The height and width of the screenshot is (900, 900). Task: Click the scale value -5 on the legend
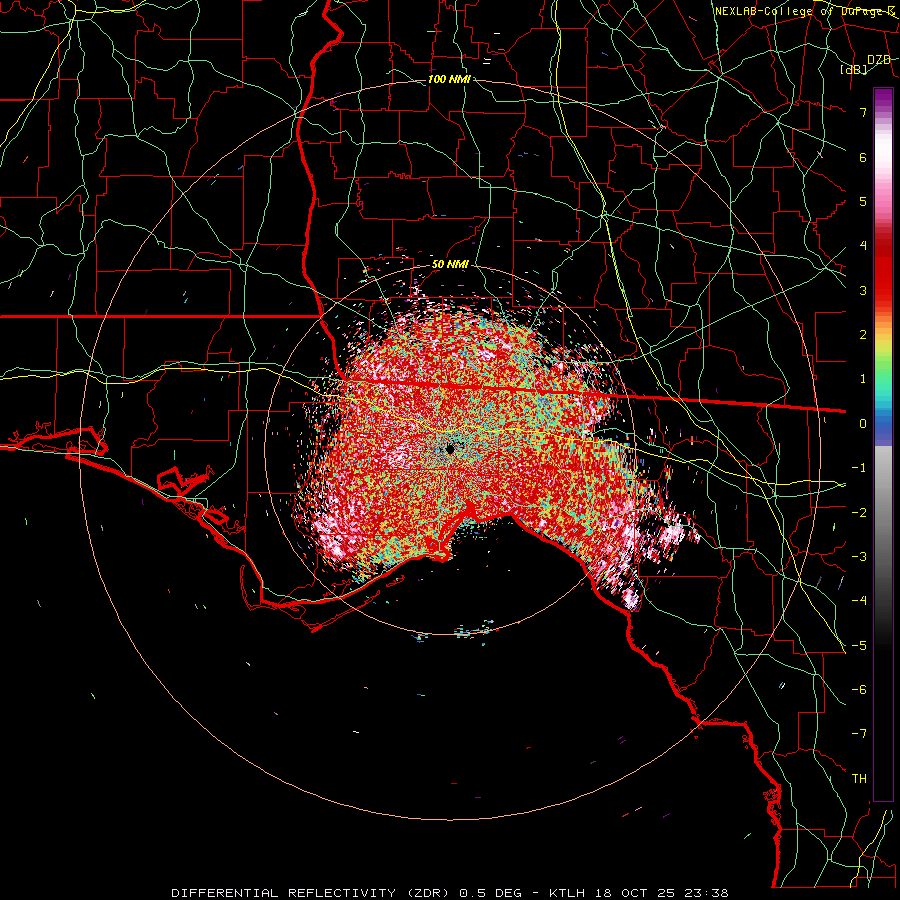[859, 646]
